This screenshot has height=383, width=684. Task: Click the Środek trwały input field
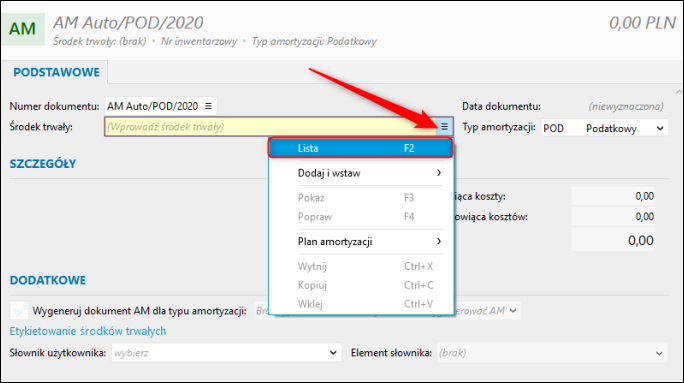(270, 127)
